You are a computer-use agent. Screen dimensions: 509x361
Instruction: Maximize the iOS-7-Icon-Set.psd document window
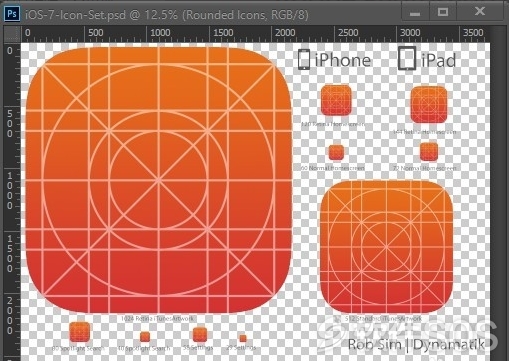tap(443, 13)
